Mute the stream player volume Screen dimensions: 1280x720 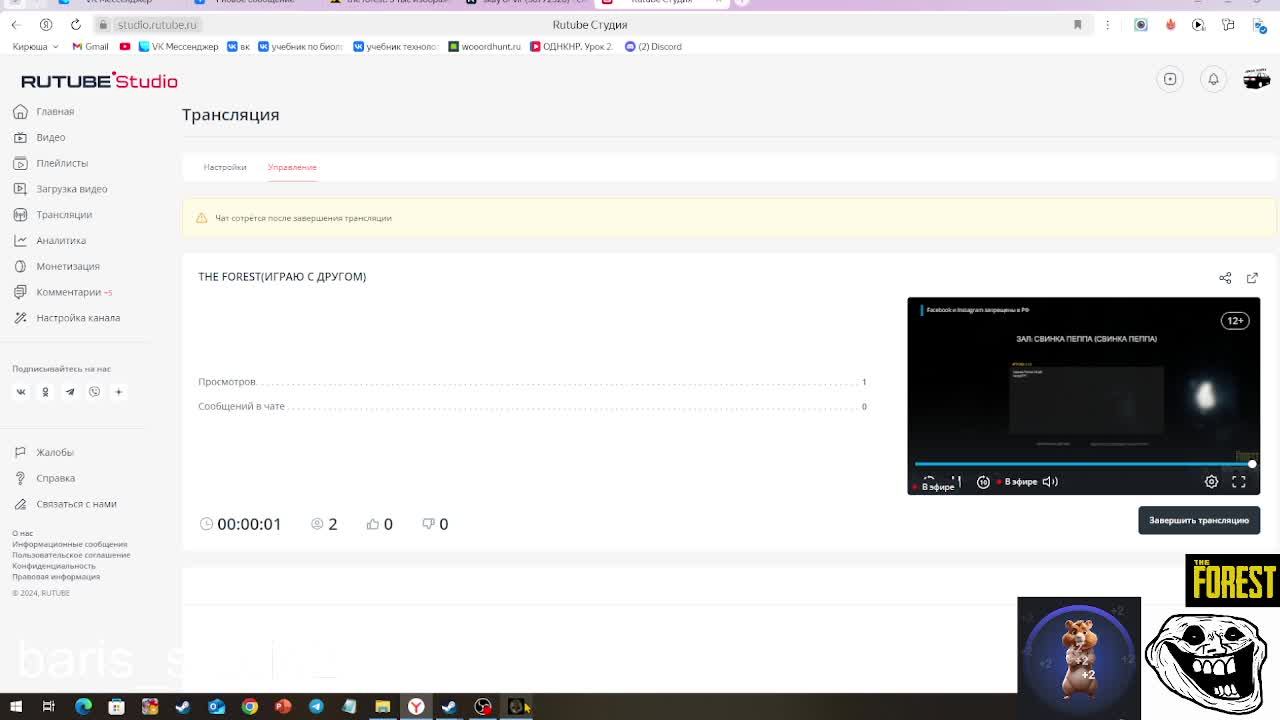1050,482
